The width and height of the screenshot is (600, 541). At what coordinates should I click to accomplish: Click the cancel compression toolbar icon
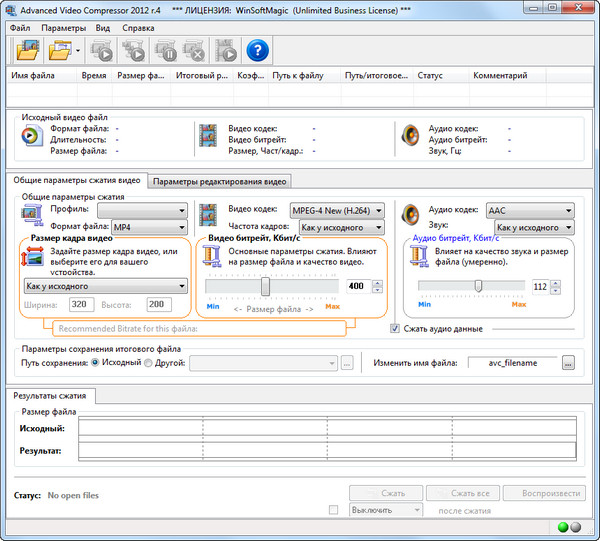(193, 49)
